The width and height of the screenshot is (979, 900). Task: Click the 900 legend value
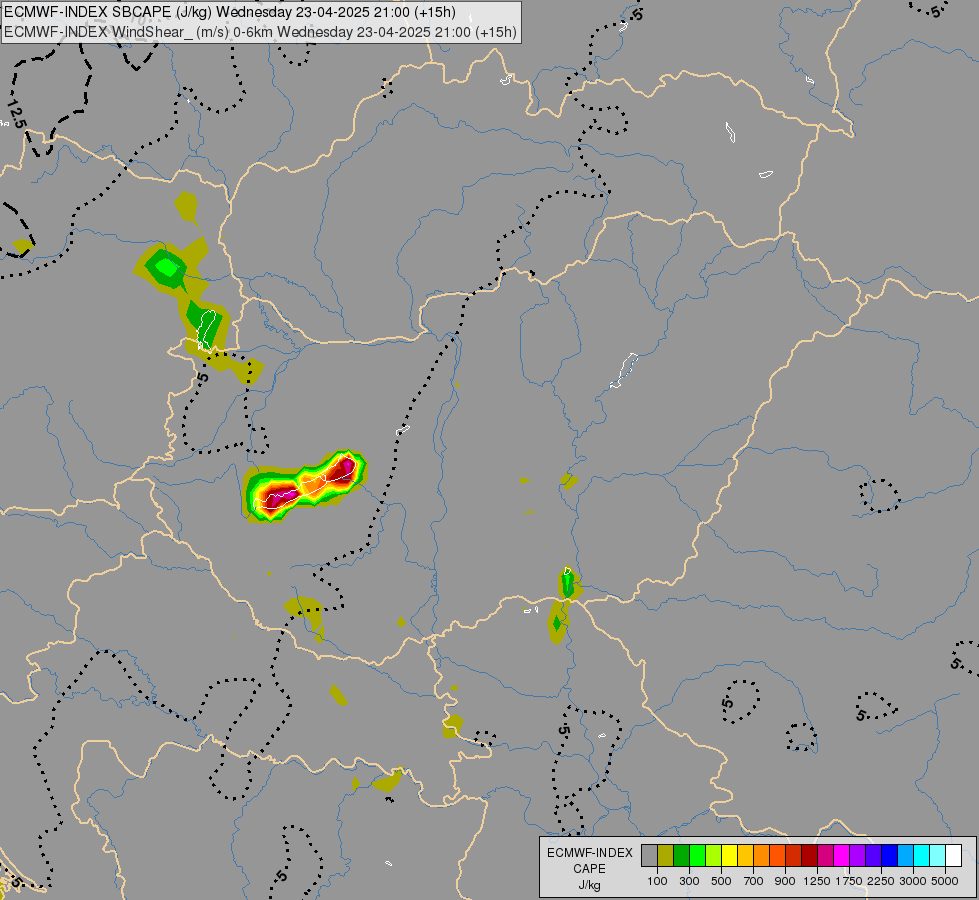click(x=785, y=881)
